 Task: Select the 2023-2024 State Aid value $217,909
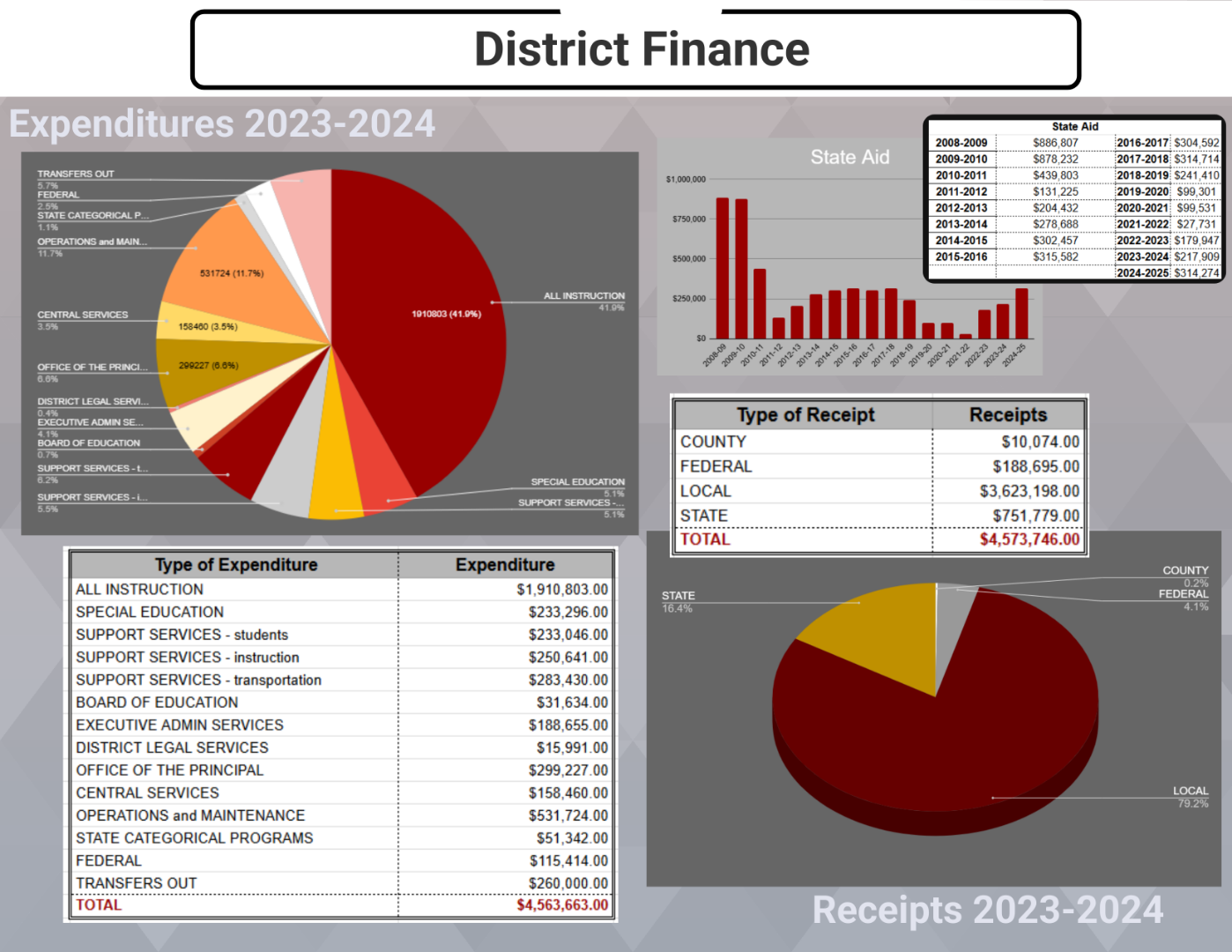tap(1196, 257)
